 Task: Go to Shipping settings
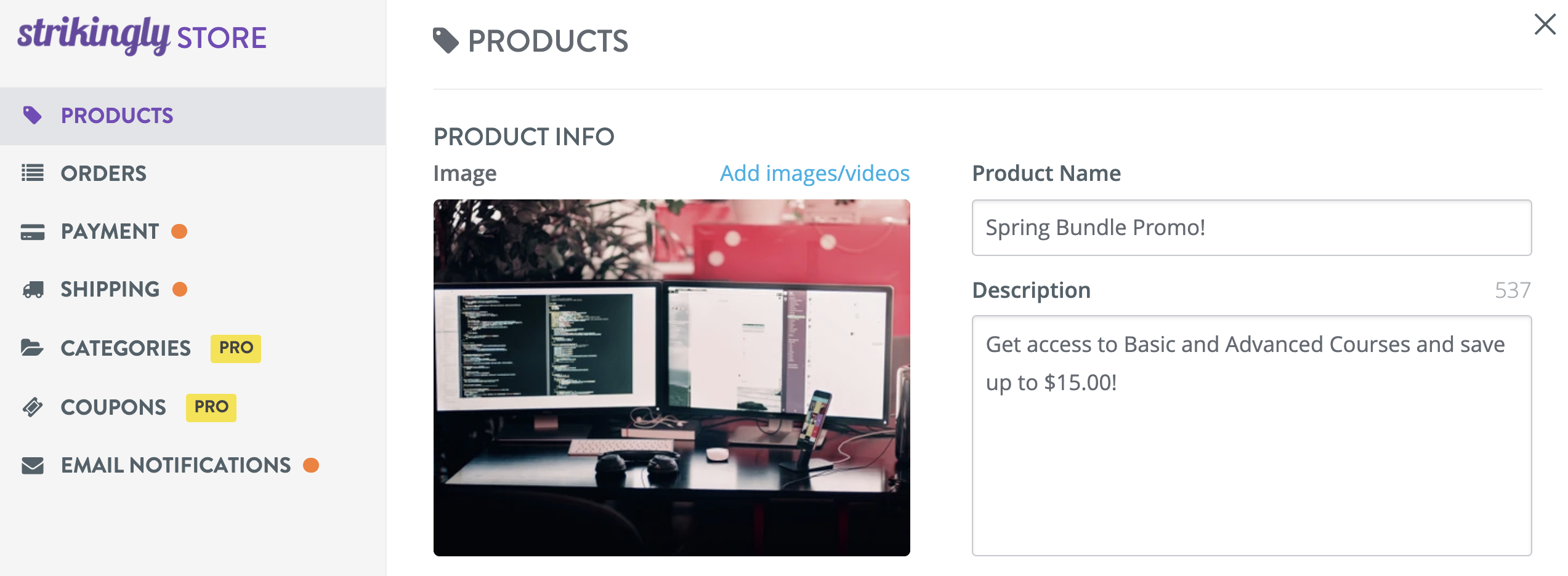click(x=110, y=289)
